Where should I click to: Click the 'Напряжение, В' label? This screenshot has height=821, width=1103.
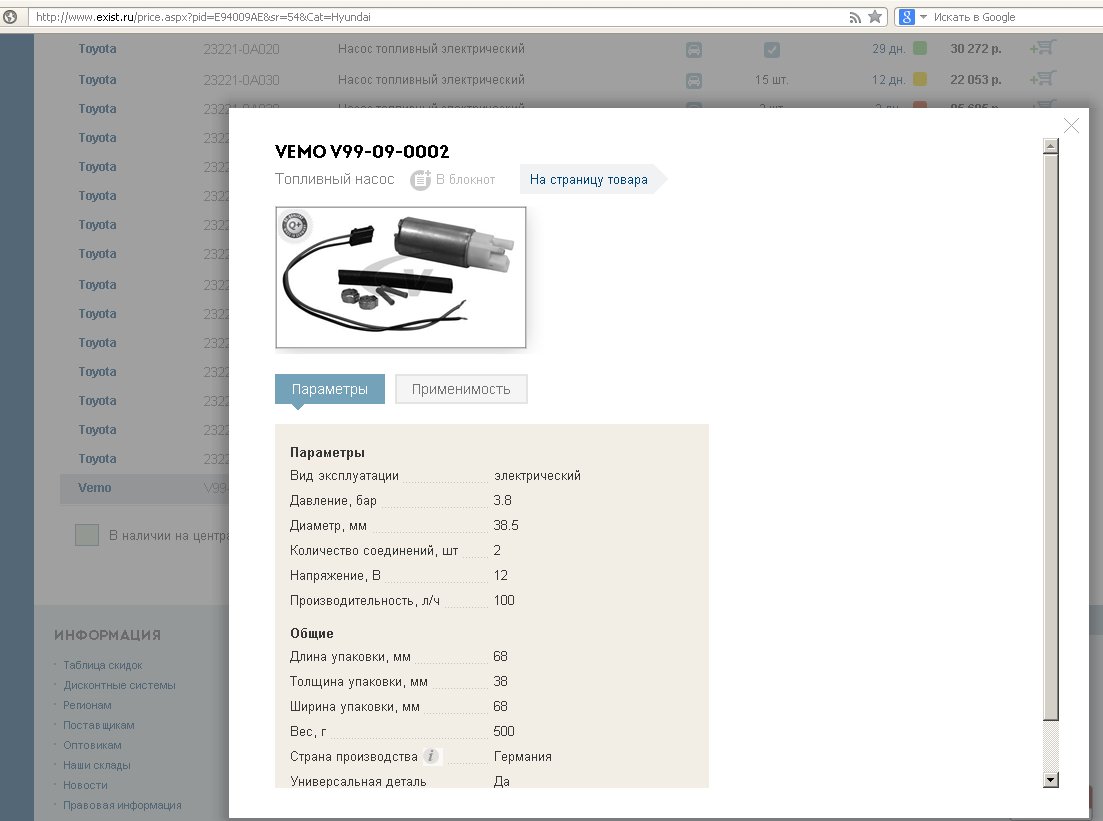tap(335, 575)
